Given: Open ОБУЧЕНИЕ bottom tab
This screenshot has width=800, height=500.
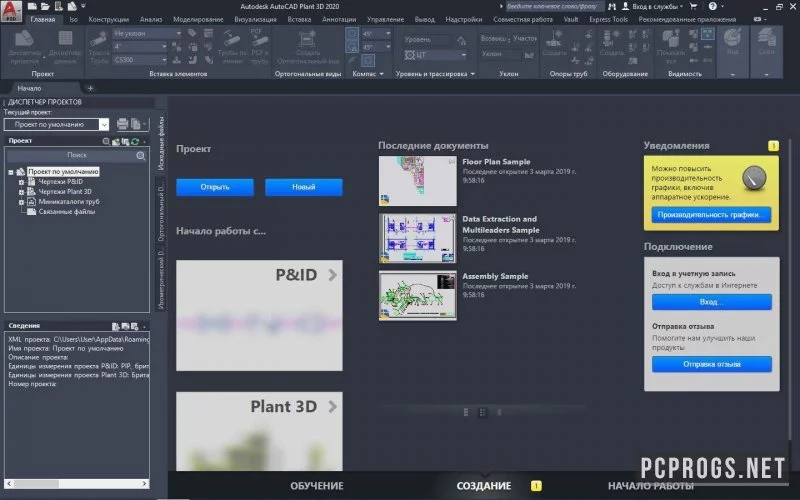Looking at the screenshot, I should click(x=317, y=486).
